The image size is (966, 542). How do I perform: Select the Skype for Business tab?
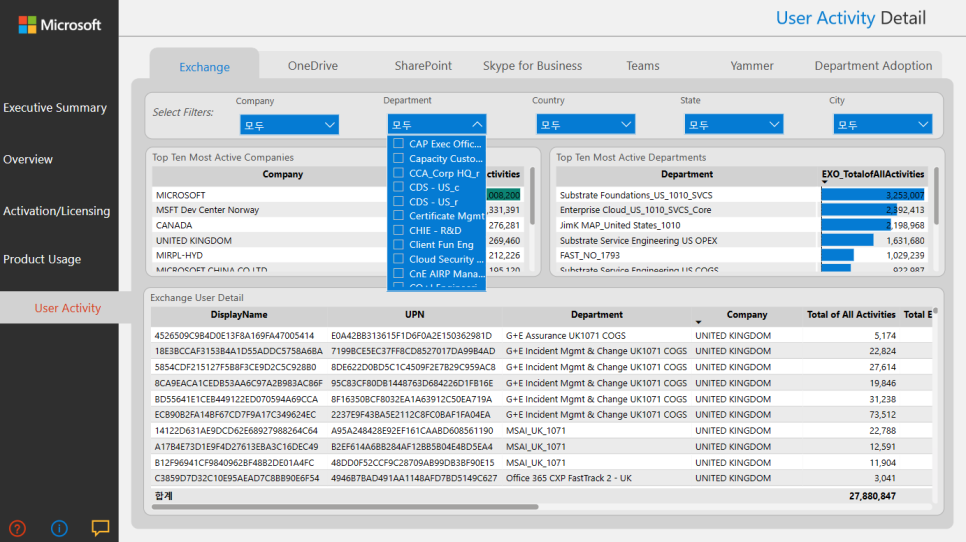[532, 65]
